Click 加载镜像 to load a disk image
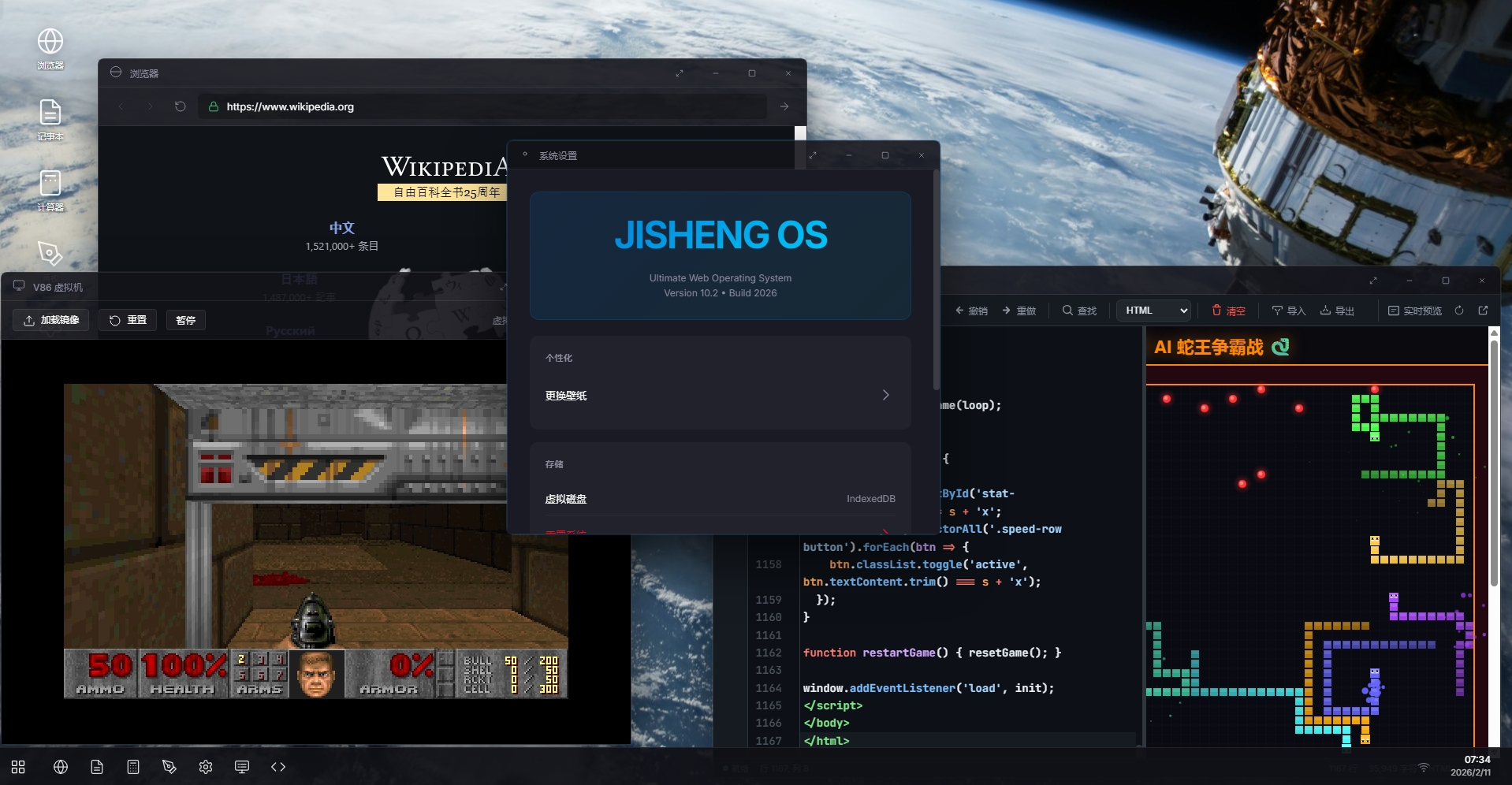The height and width of the screenshot is (785, 1512). [x=50, y=320]
